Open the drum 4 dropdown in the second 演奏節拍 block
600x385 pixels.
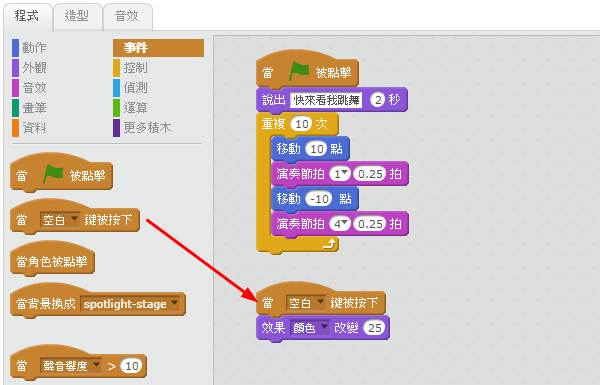coord(340,224)
